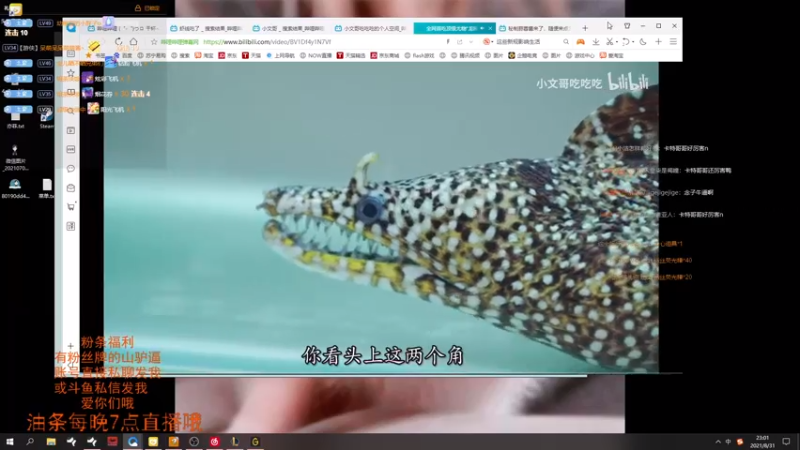This screenshot has height=450, width=800.
Task: Open the NOW直播 bookmark
Action: pos(316,55)
